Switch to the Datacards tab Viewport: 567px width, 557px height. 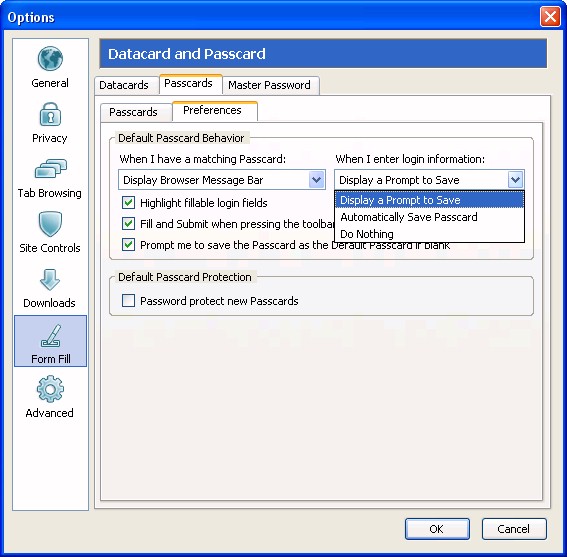click(x=124, y=85)
